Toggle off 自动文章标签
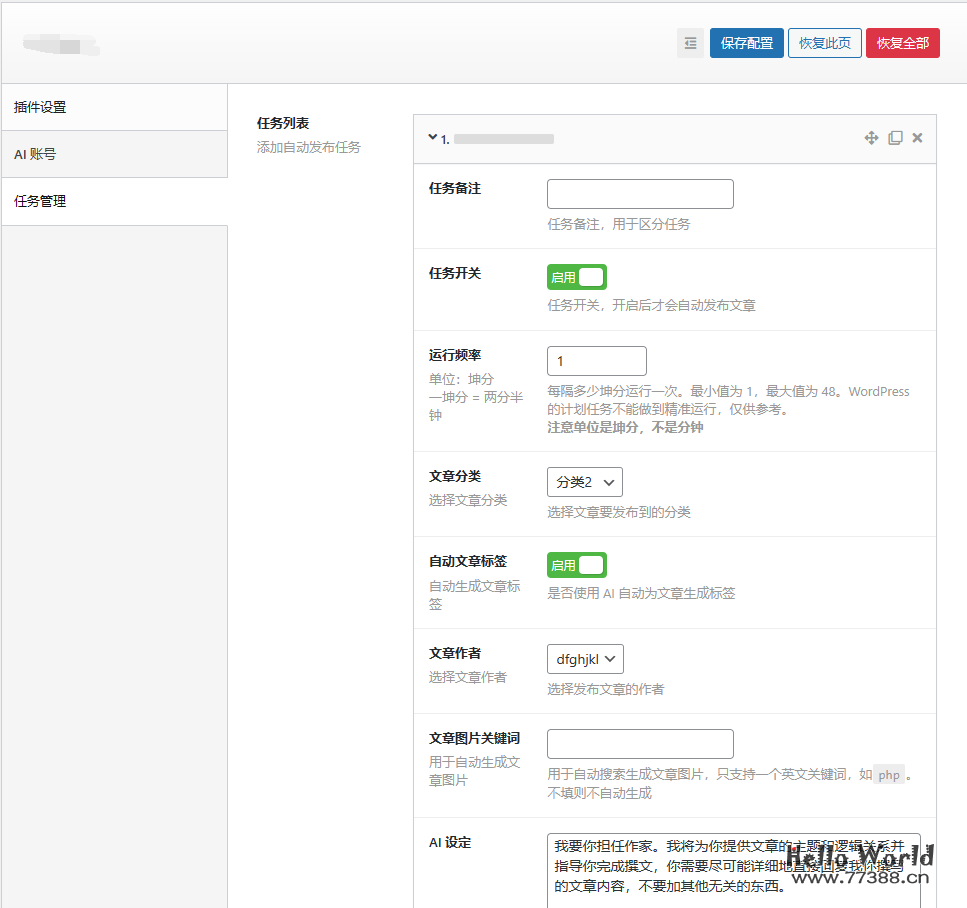This screenshot has width=967, height=908. point(577,564)
